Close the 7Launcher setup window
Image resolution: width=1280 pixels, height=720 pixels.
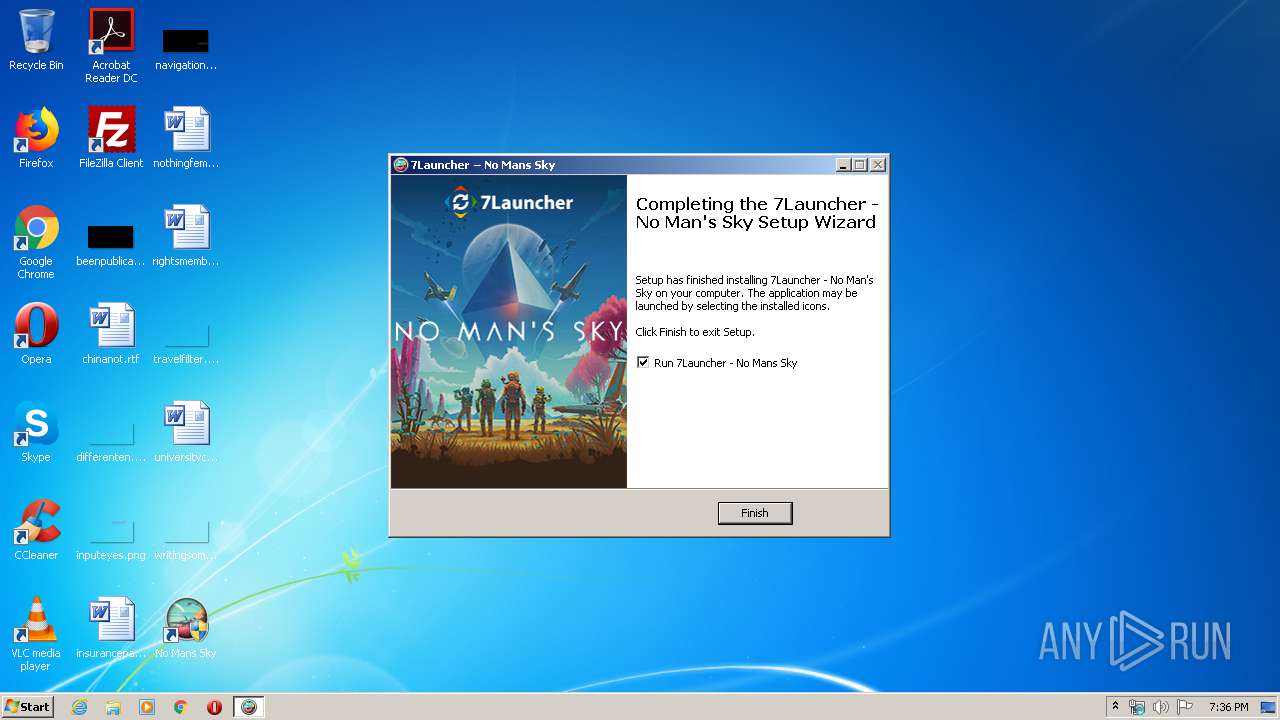(x=878, y=165)
